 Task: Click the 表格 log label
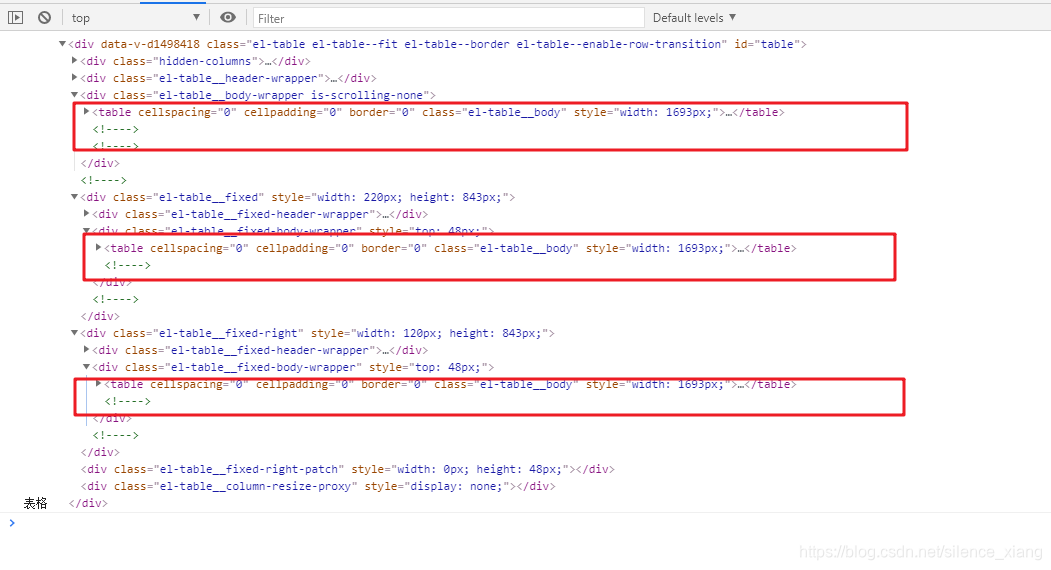click(36, 503)
